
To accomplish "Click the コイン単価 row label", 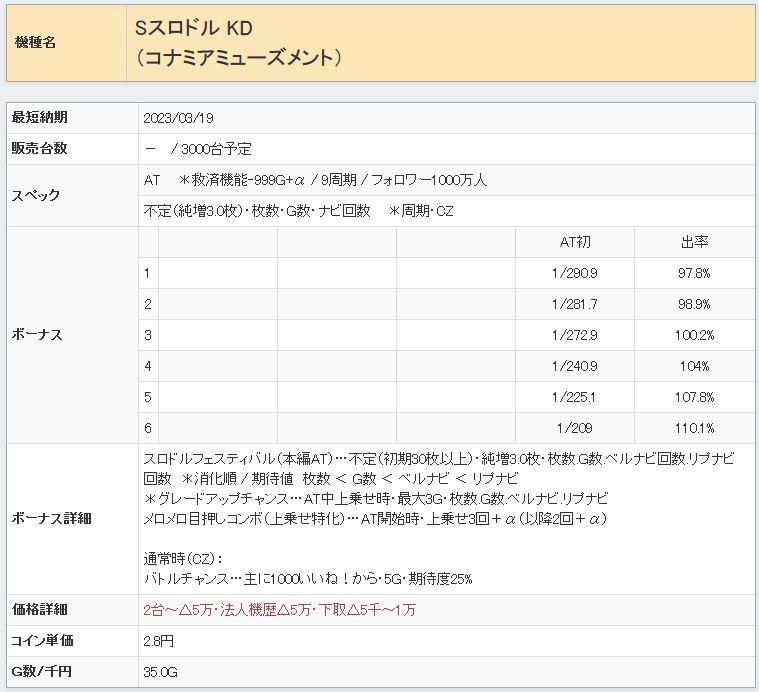I will [43, 641].
